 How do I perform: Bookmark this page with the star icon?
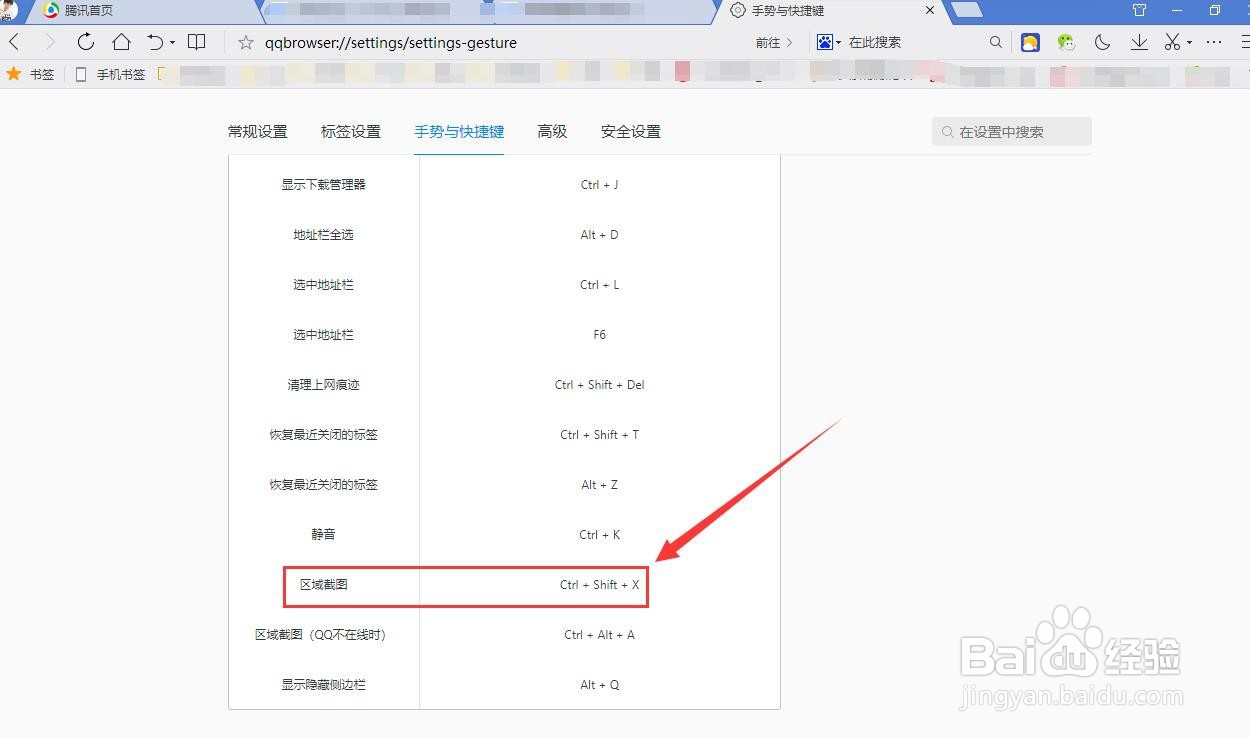click(245, 43)
